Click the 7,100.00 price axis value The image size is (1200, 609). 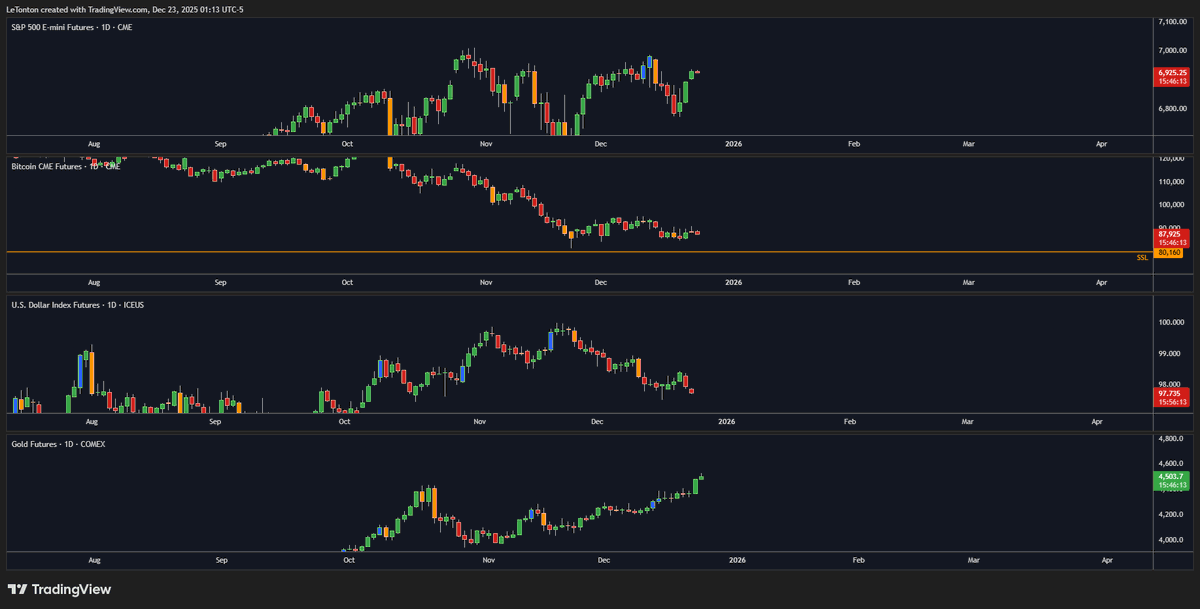pos(1172,21)
